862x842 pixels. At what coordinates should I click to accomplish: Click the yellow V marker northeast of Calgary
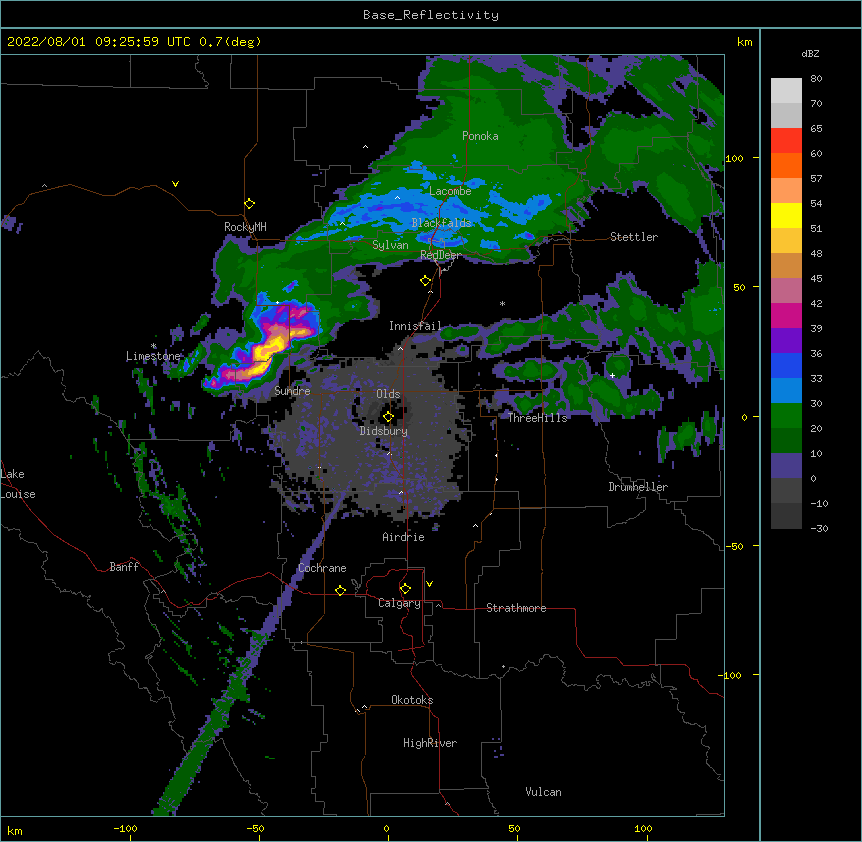coord(429,584)
